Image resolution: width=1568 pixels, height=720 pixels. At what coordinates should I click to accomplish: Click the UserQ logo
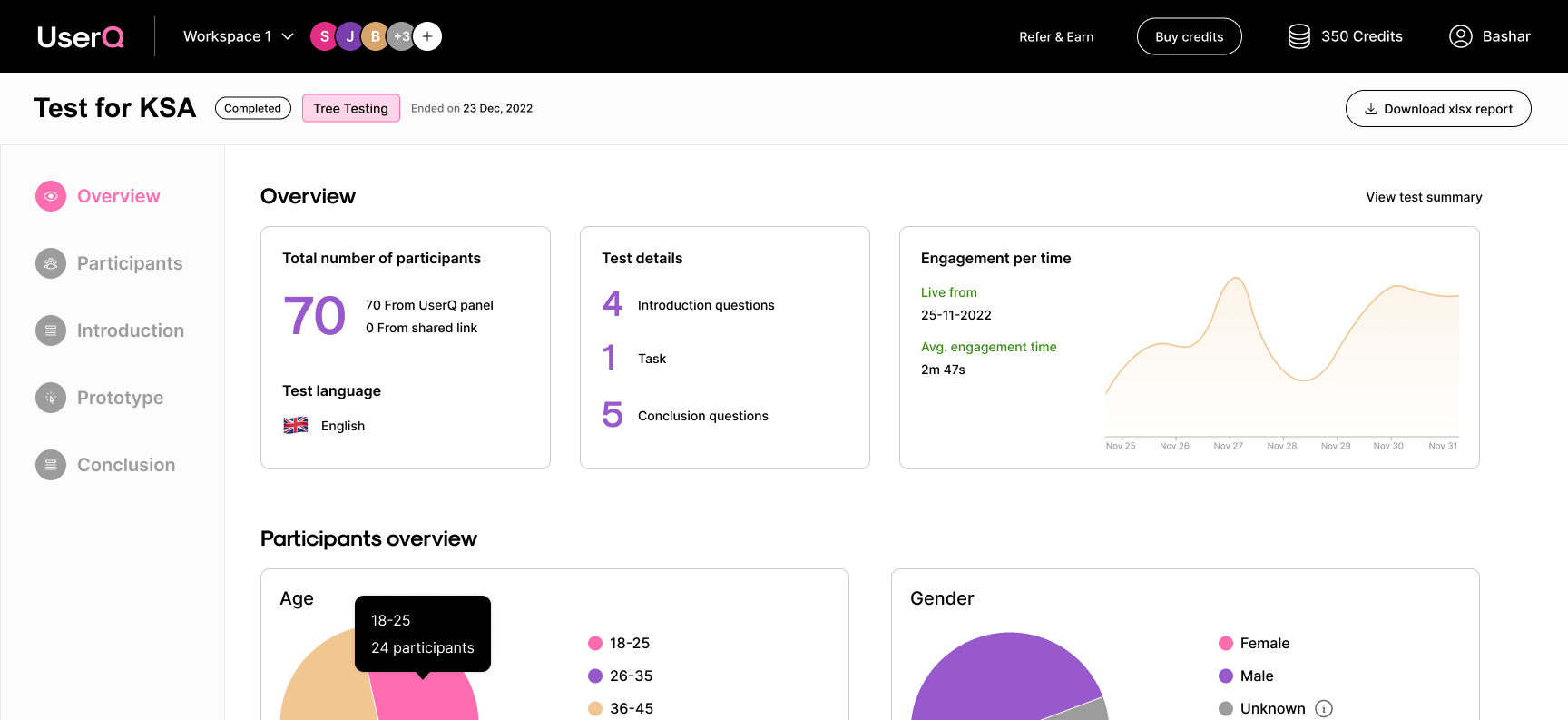[81, 36]
